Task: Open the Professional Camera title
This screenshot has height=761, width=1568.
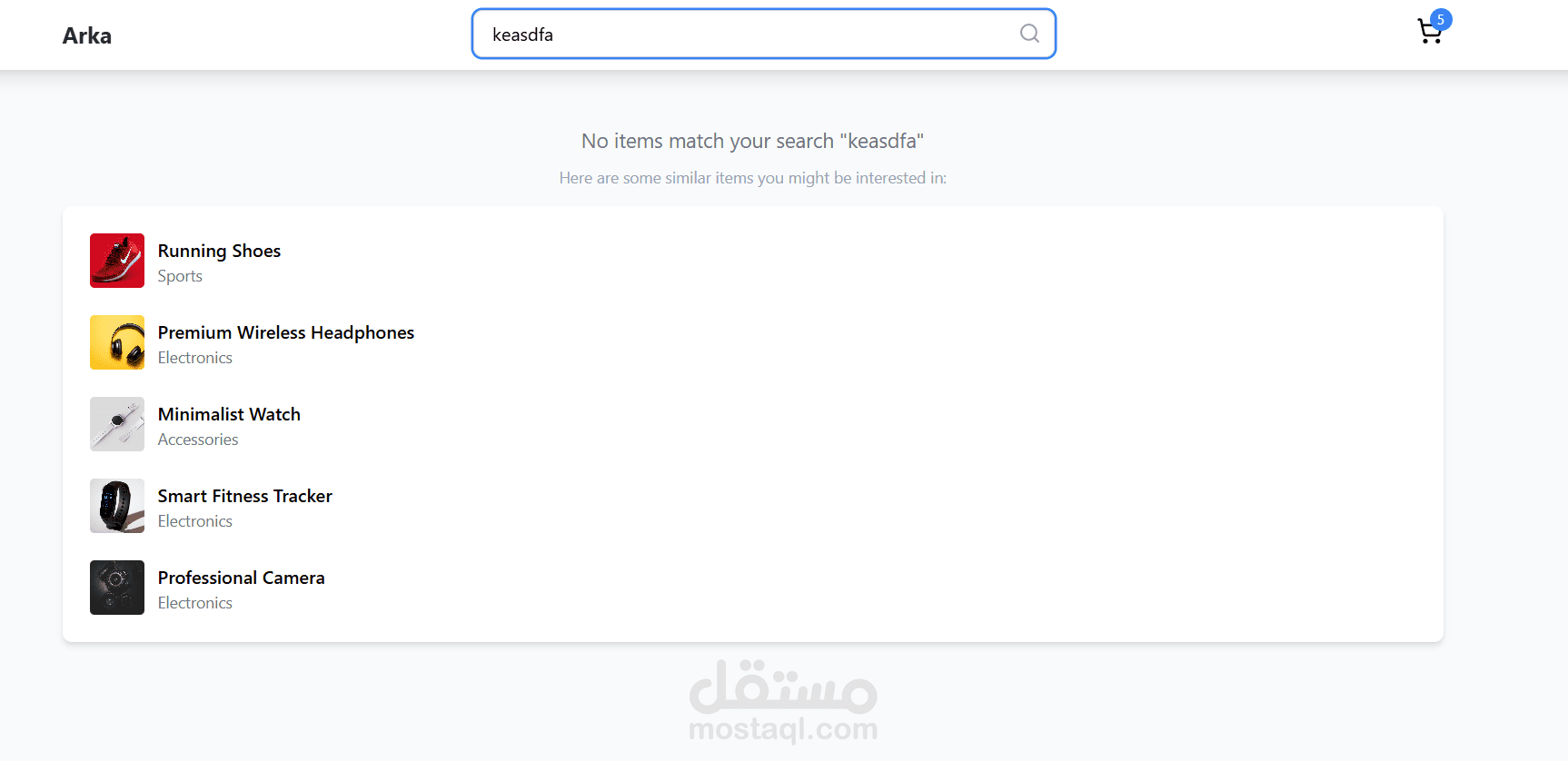Action: [241, 578]
